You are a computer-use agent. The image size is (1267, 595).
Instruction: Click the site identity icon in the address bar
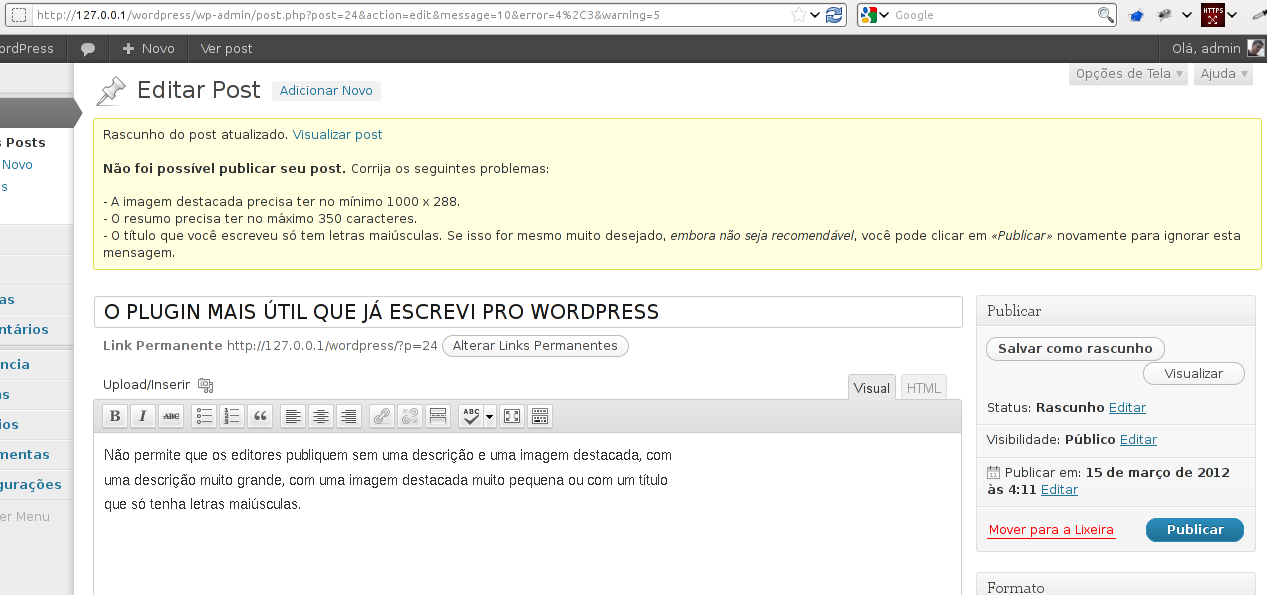pyautogui.click(x=18, y=15)
